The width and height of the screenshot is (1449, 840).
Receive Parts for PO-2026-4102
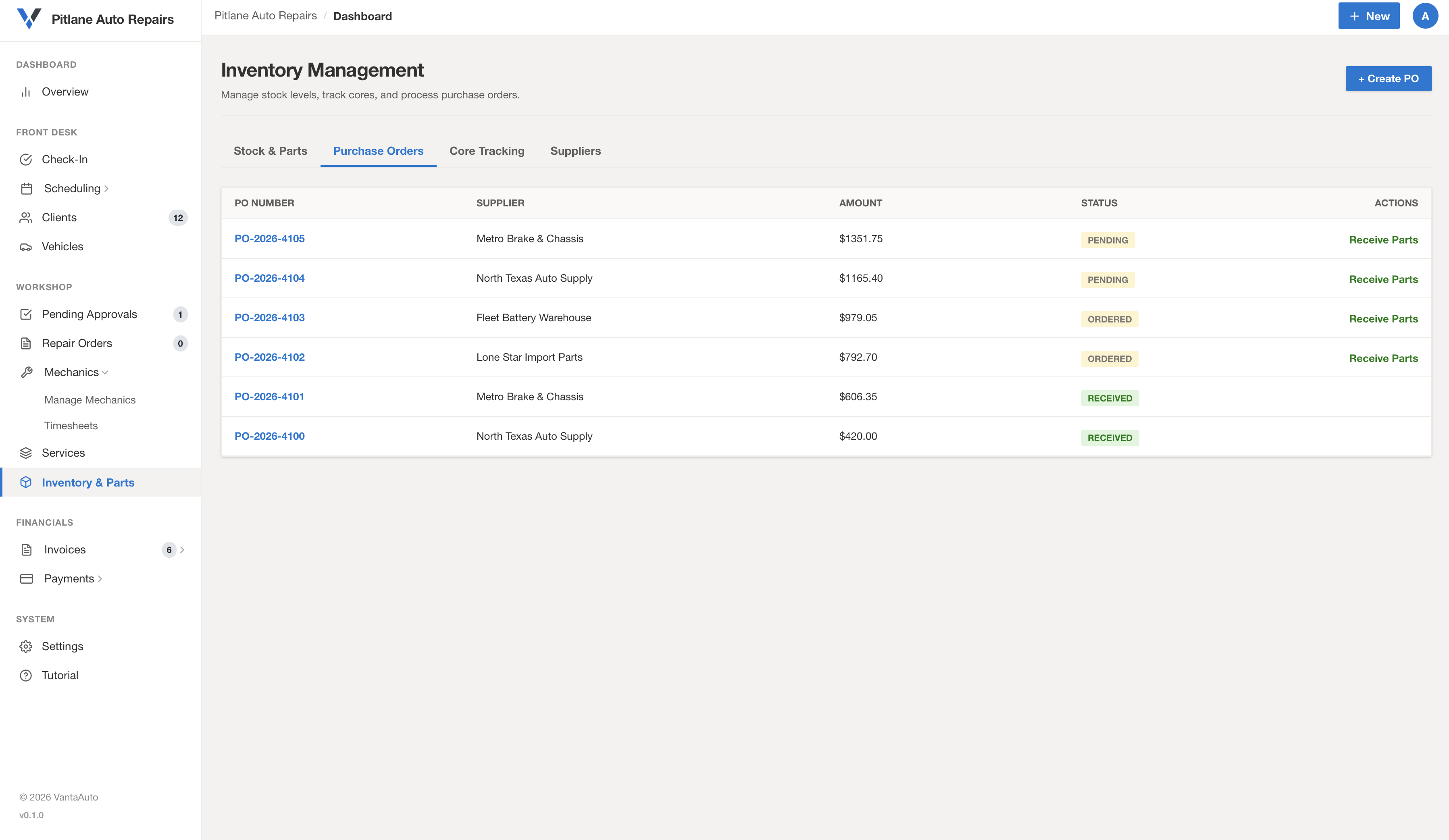pyautogui.click(x=1383, y=358)
